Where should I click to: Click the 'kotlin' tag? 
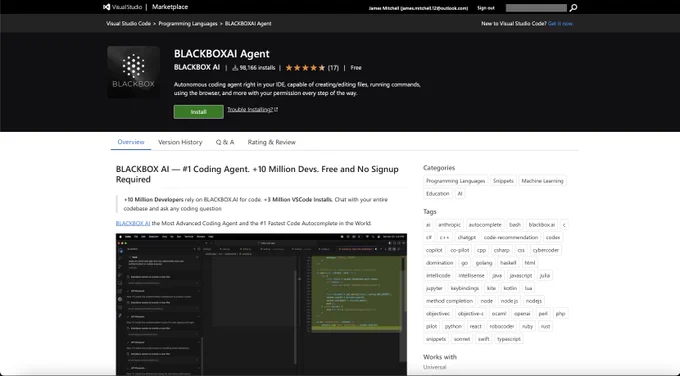pyautogui.click(x=510, y=288)
